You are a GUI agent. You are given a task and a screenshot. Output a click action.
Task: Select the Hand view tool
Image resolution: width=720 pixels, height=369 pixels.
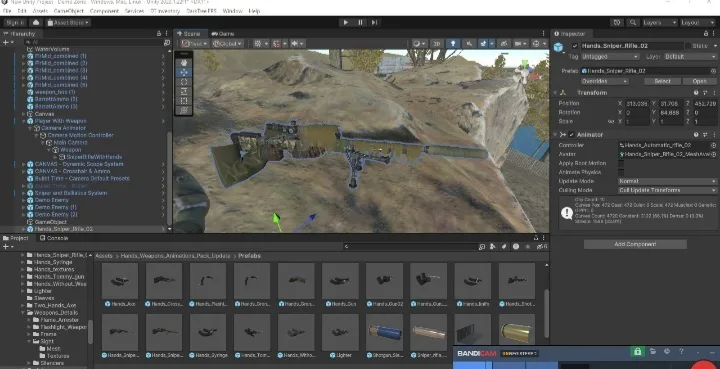coord(184,63)
